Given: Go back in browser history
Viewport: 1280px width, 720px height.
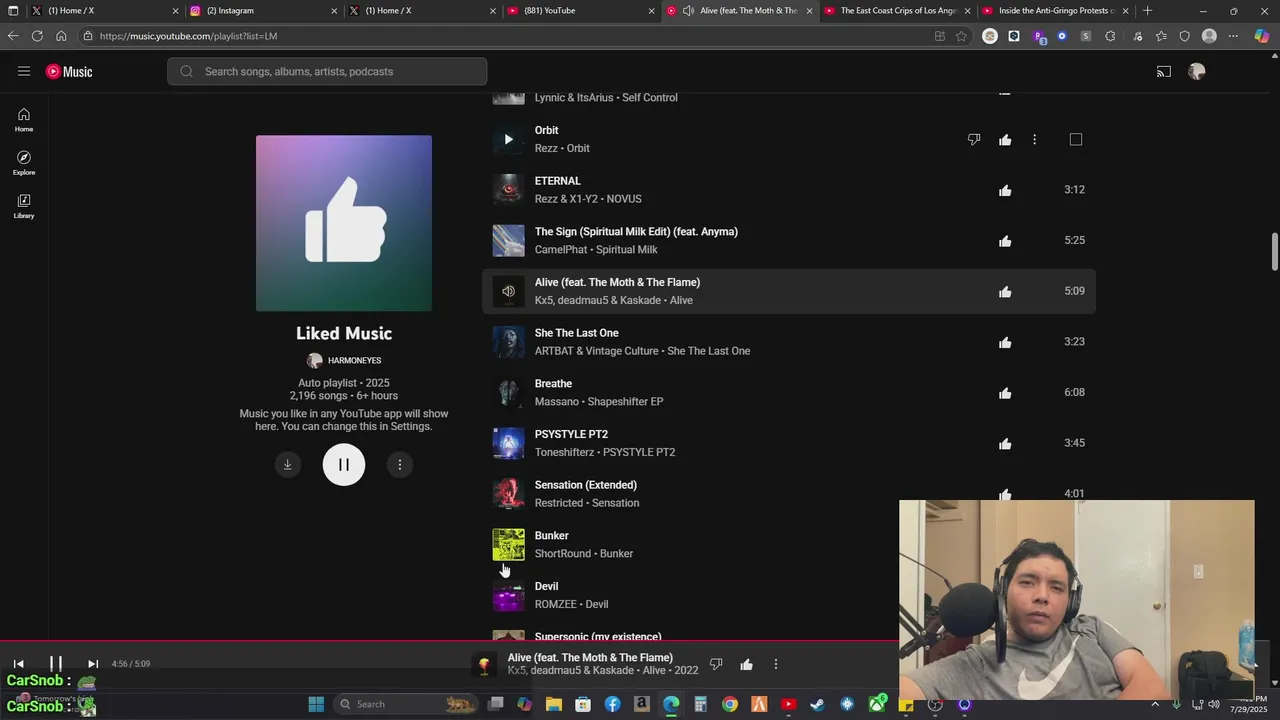Looking at the screenshot, I should [x=13, y=36].
